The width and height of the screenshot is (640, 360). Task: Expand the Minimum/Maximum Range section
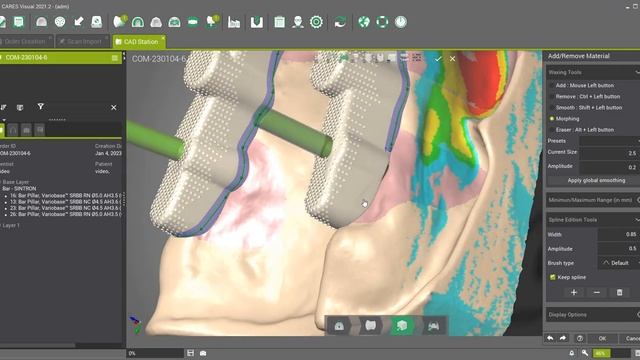coord(638,200)
